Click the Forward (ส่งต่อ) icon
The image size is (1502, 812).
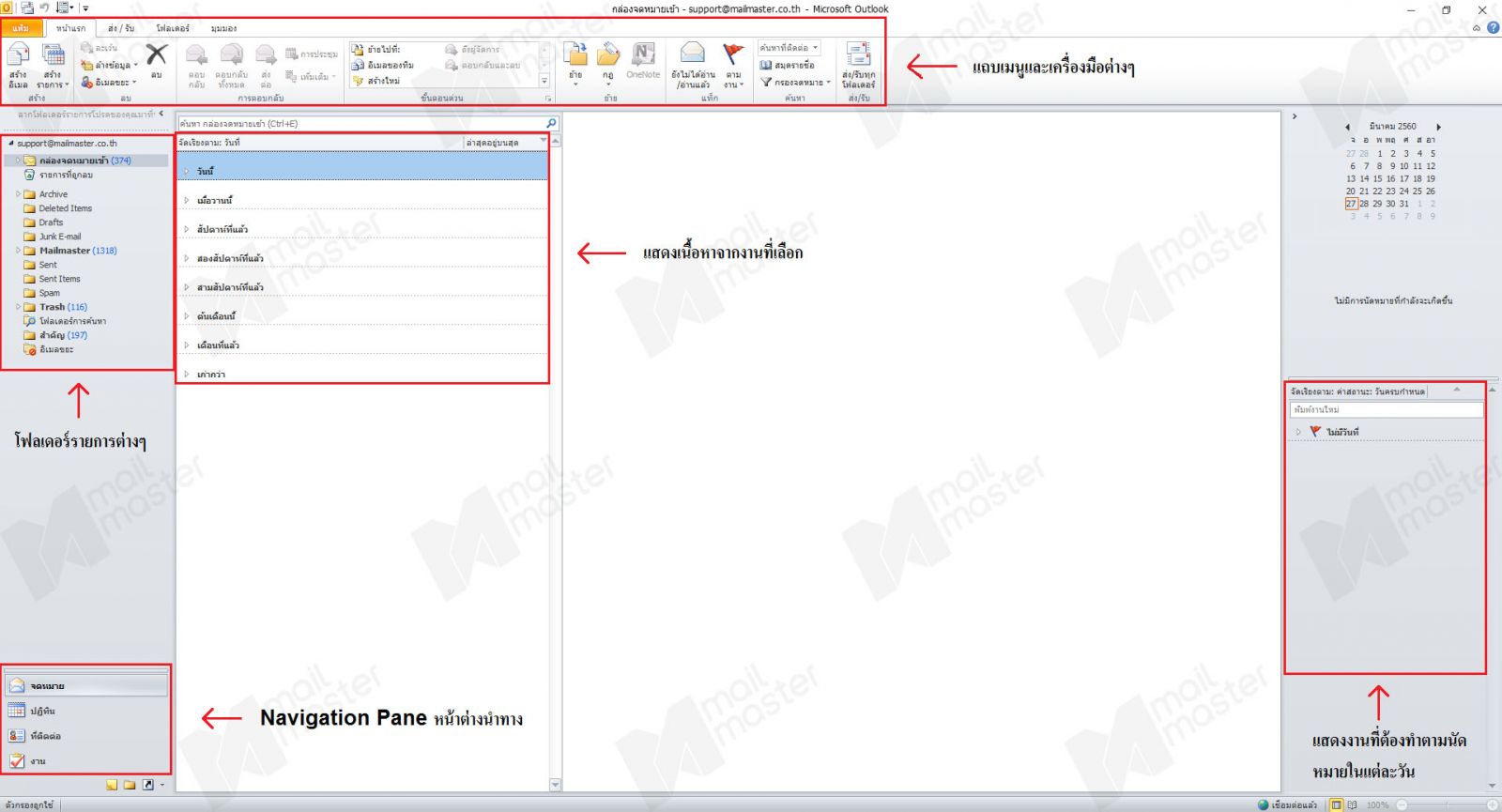[266, 55]
